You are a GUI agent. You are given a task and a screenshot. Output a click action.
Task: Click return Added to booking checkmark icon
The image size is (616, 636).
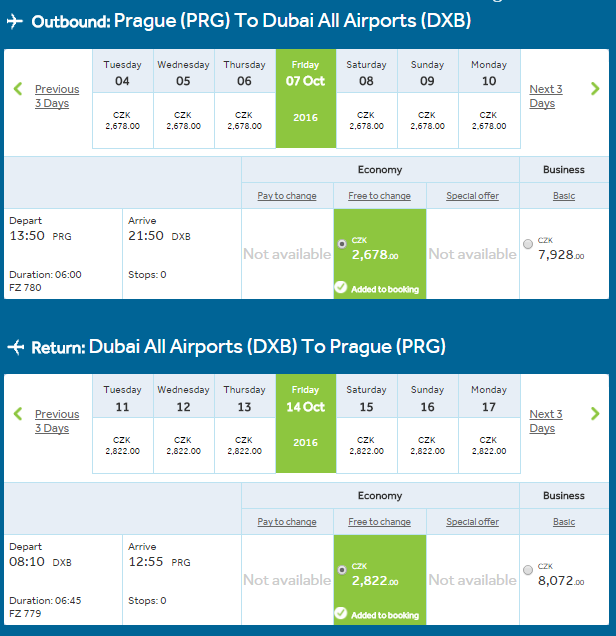(x=341, y=613)
